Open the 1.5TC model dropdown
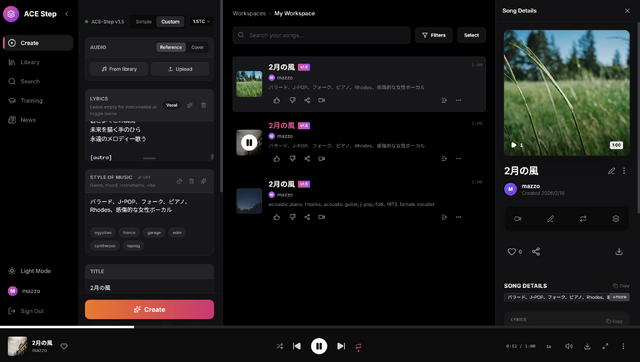The image size is (640, 362). [201, 21]
